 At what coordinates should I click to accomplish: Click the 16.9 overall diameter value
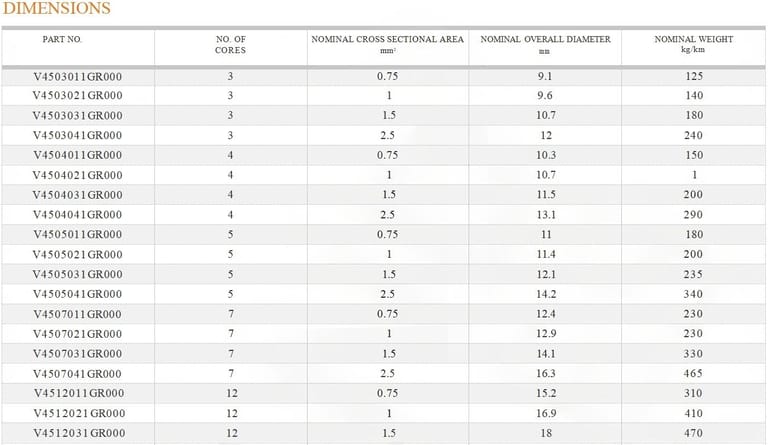click(545, 413)
